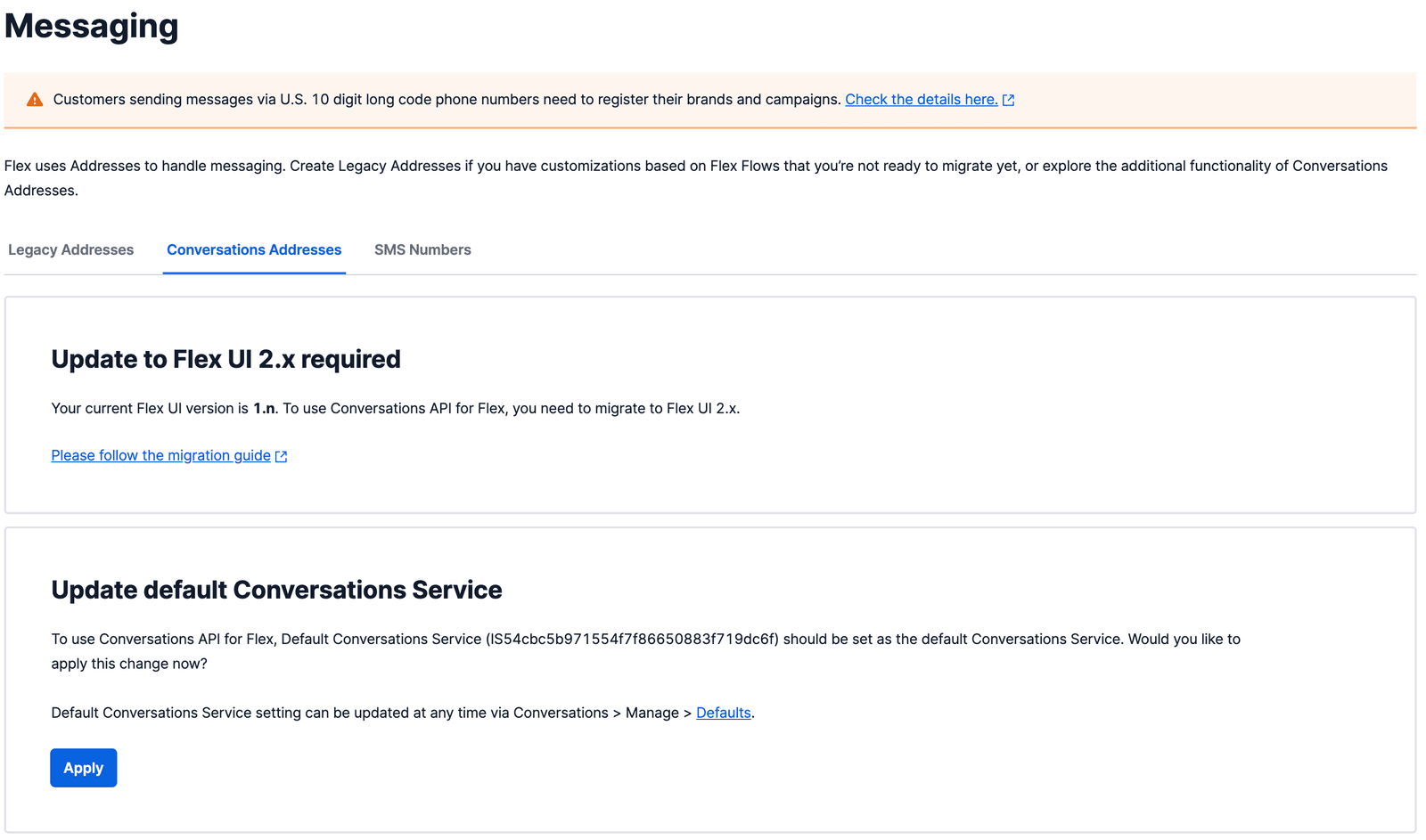Click the external link icon beside 'Check the details here'
This screenshot has width=1426, height=840.
pos(1008,99)
